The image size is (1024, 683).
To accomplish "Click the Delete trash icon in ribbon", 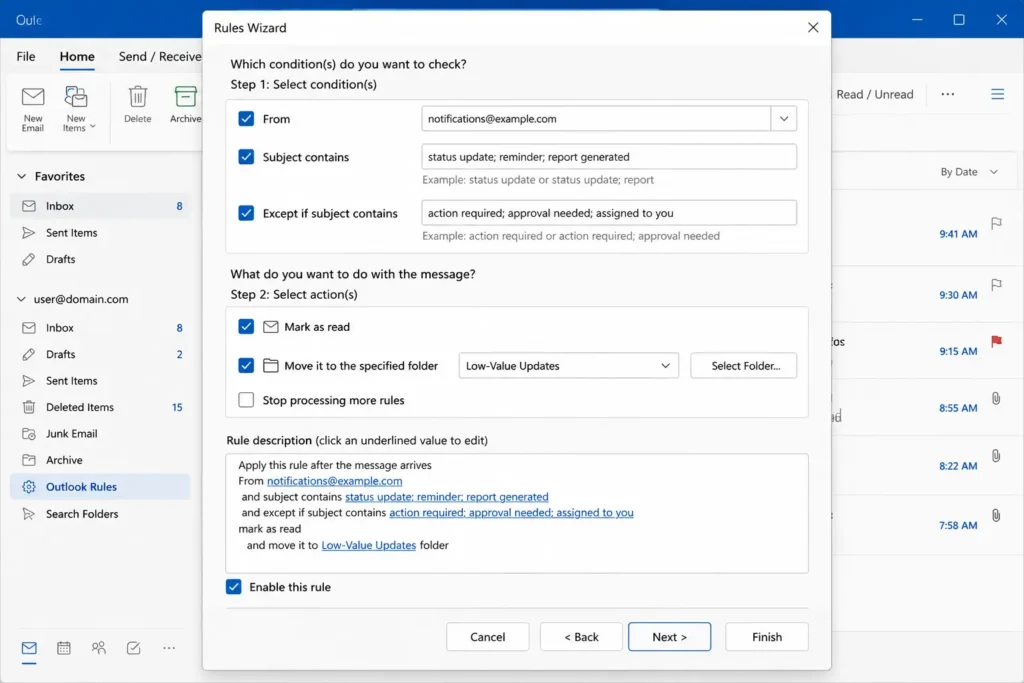I will 138,97.
